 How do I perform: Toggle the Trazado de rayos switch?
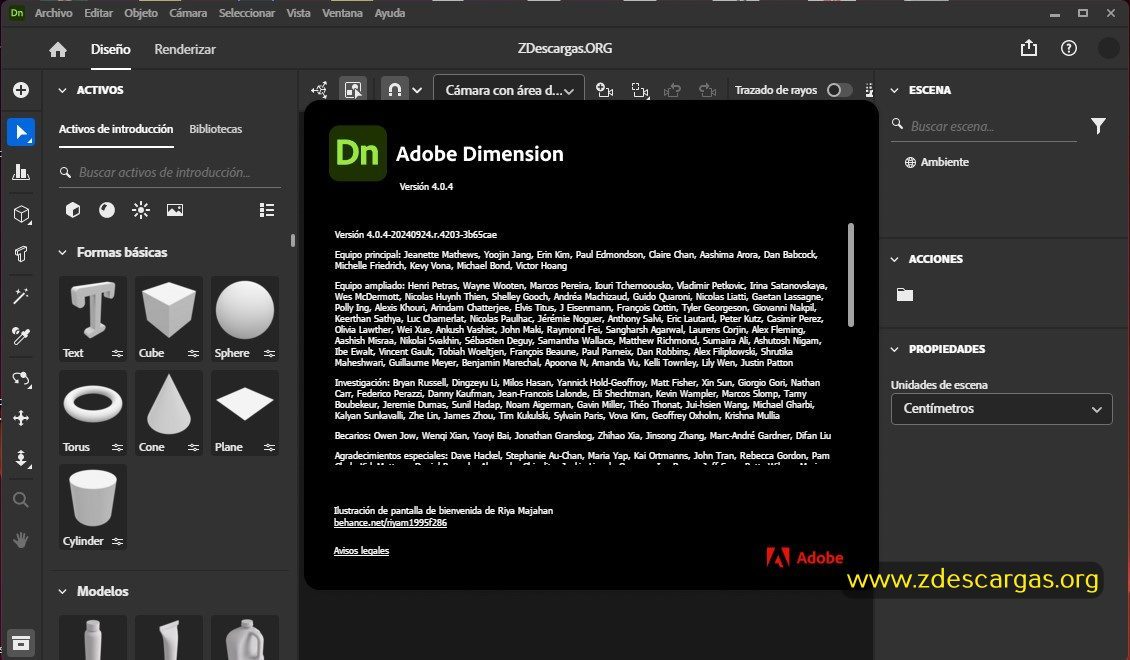click(x=840, y=90)
